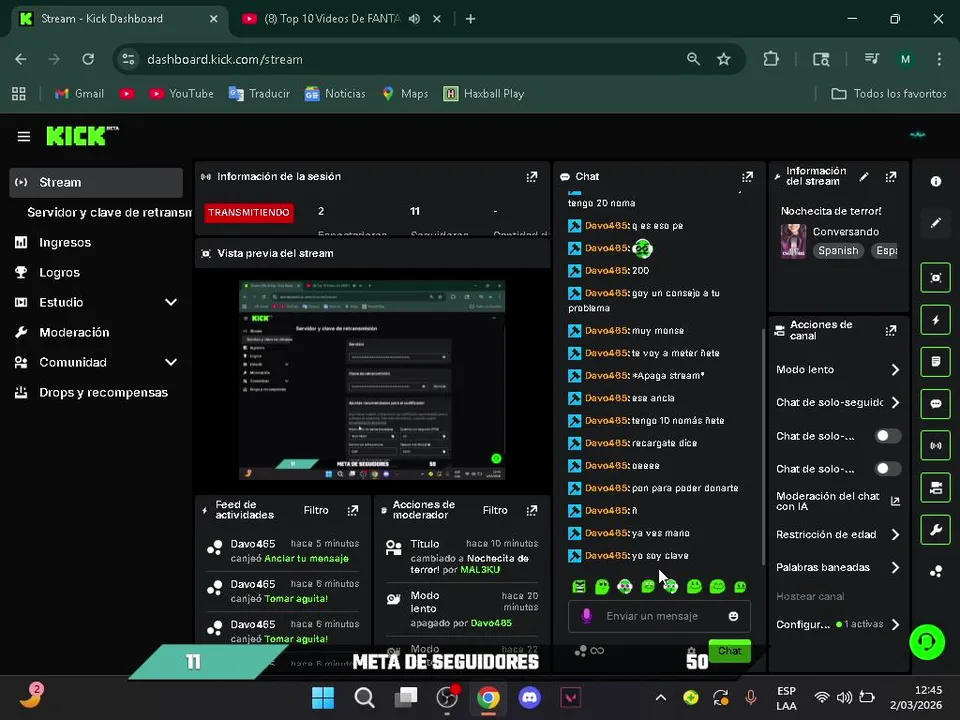Click the MAL3KU username link
This screenshot has width=960, height=720.
[479, 569]
